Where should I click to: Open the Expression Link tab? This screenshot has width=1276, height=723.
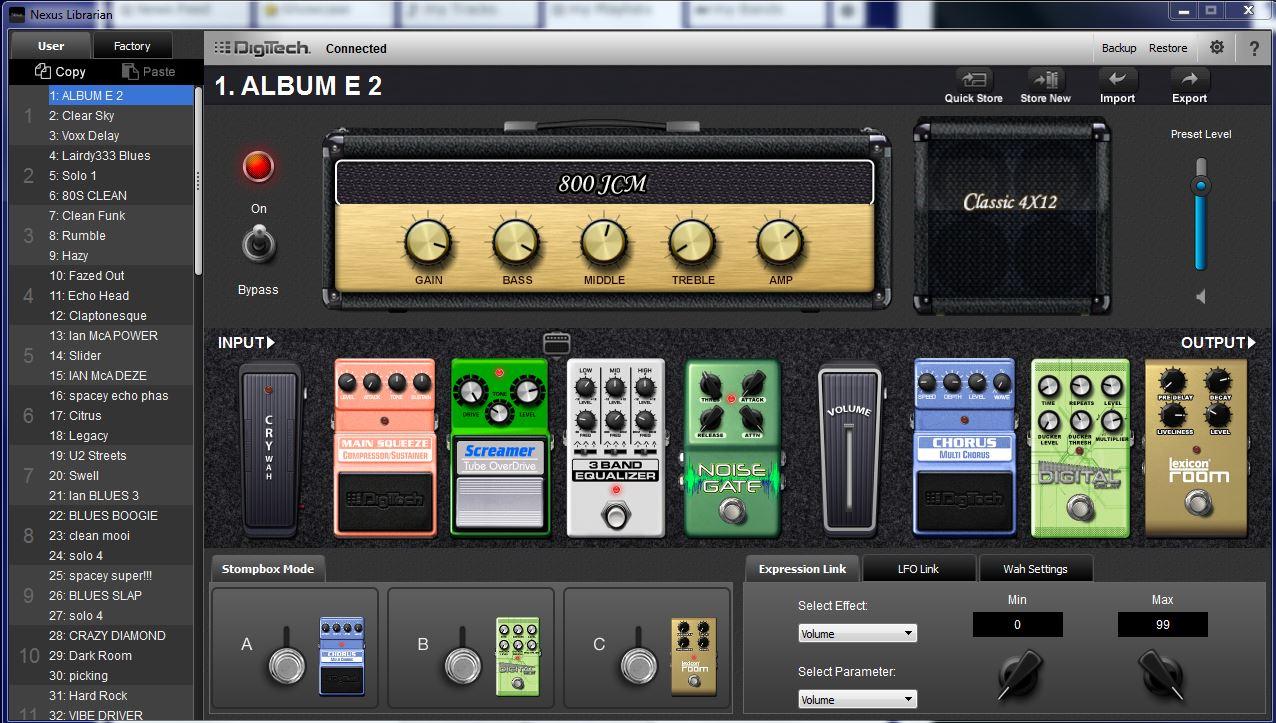point(802,569)
